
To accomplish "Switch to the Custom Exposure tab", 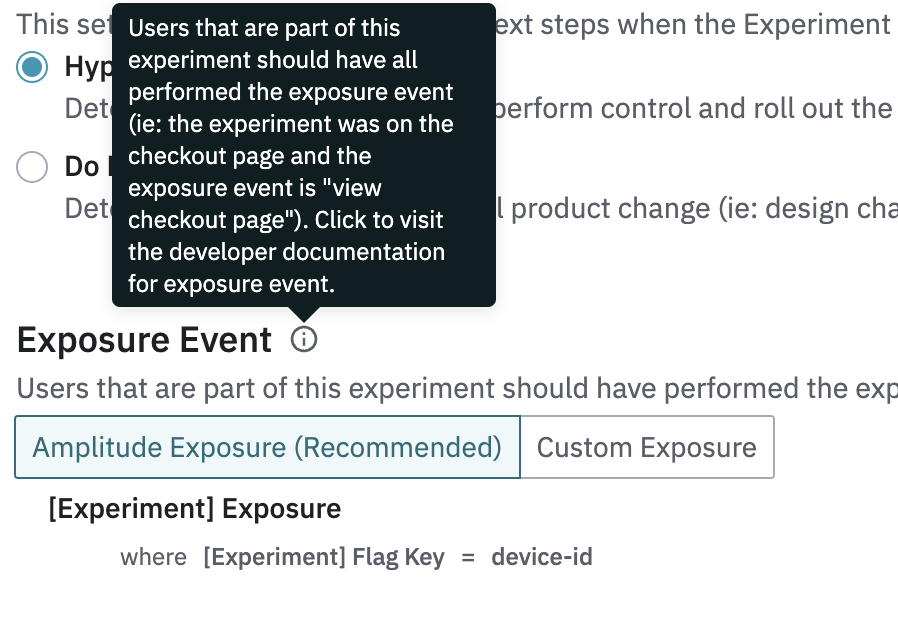I will 647,447.
